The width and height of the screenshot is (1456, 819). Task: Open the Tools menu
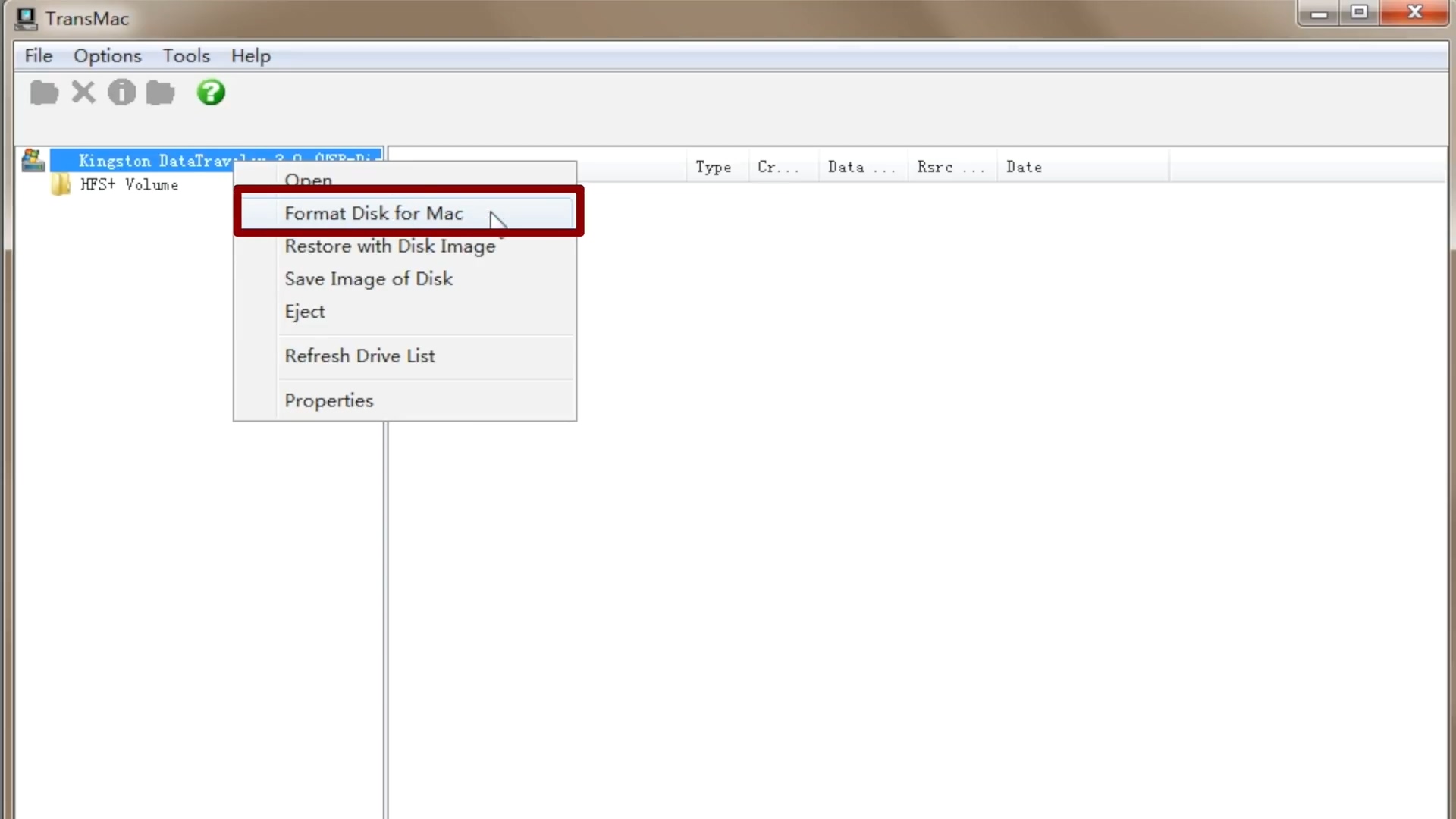pos(186,56)
